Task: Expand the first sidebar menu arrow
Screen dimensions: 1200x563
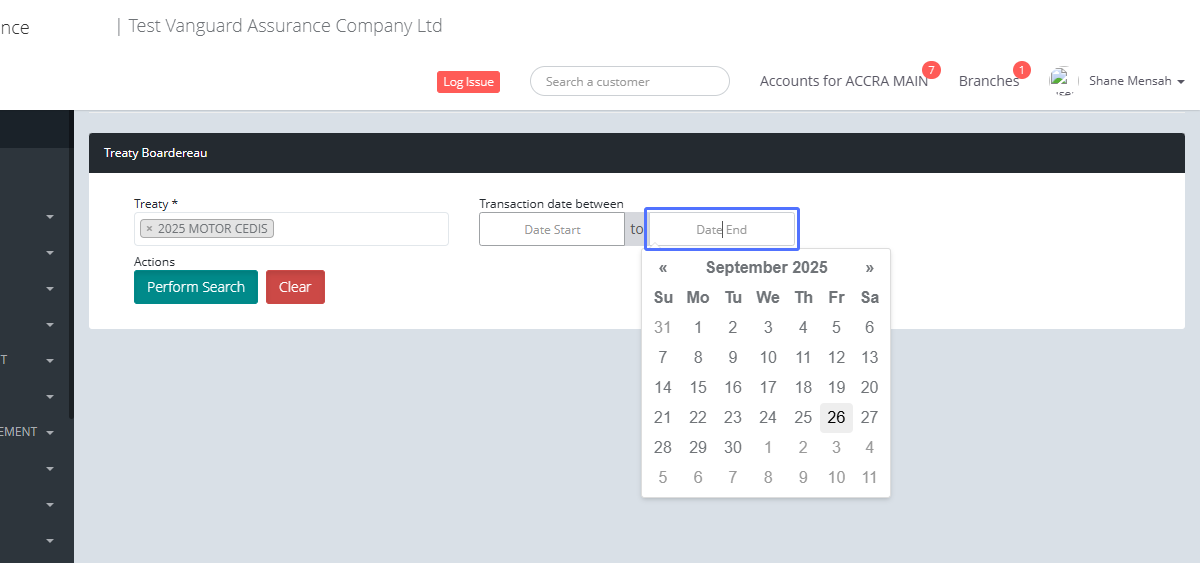Action: point(50,217)
